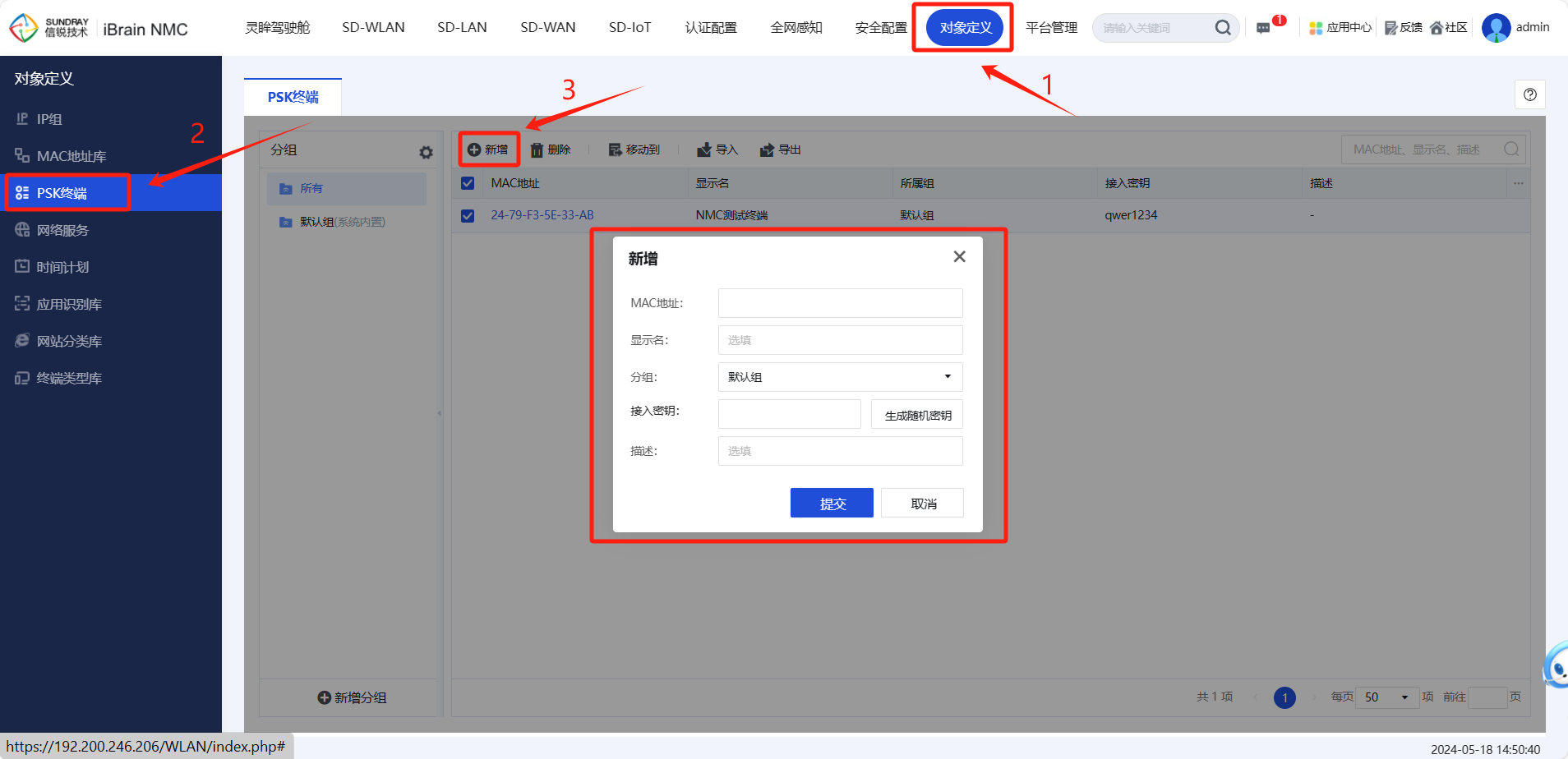
Task: Open SD-LAN top menu
Action: (x=462, y=28)
